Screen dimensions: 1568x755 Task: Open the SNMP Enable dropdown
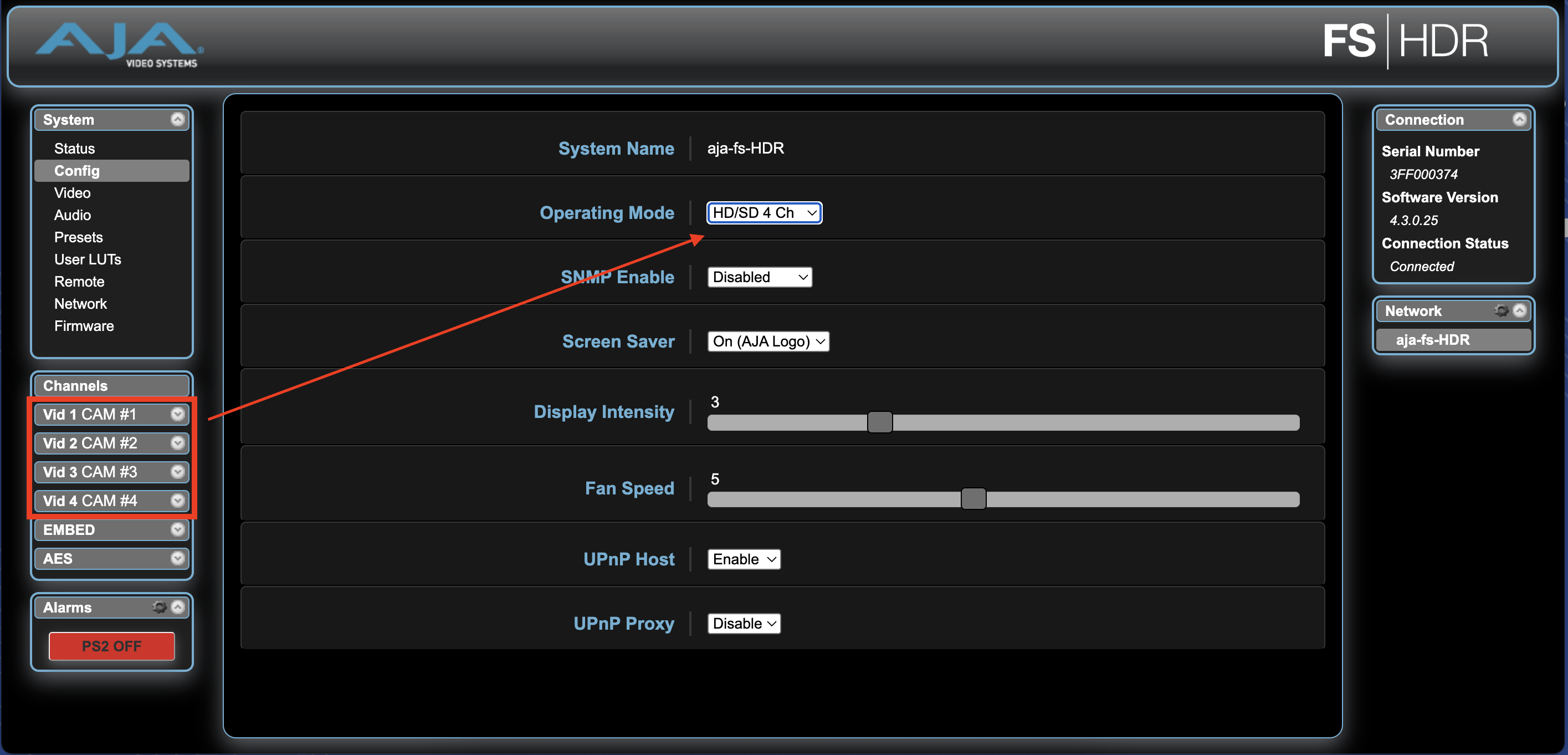(759, 277)
